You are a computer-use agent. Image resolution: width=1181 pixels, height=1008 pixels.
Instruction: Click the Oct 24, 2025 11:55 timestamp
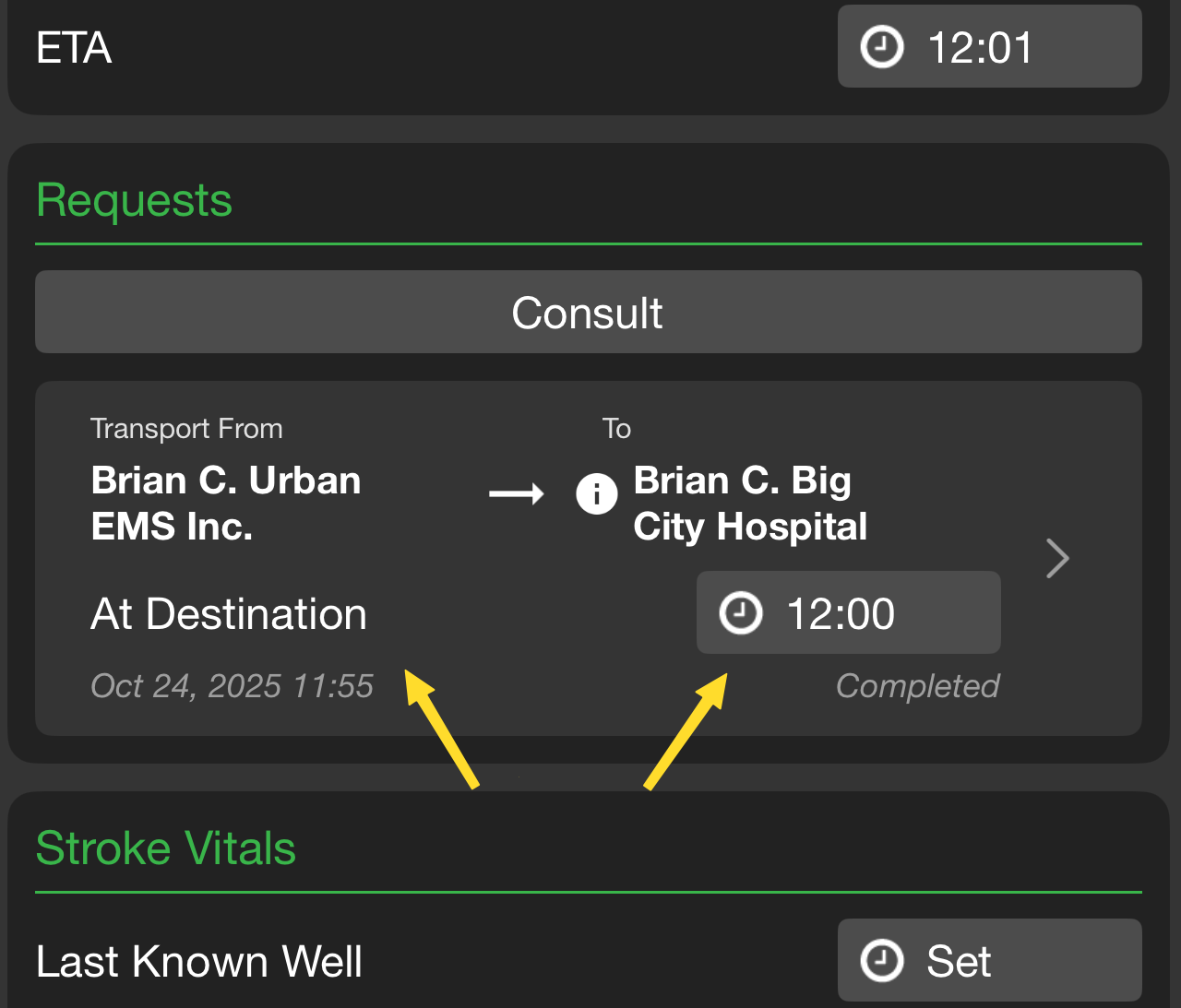pyautogui.click(x=232, y=686)
